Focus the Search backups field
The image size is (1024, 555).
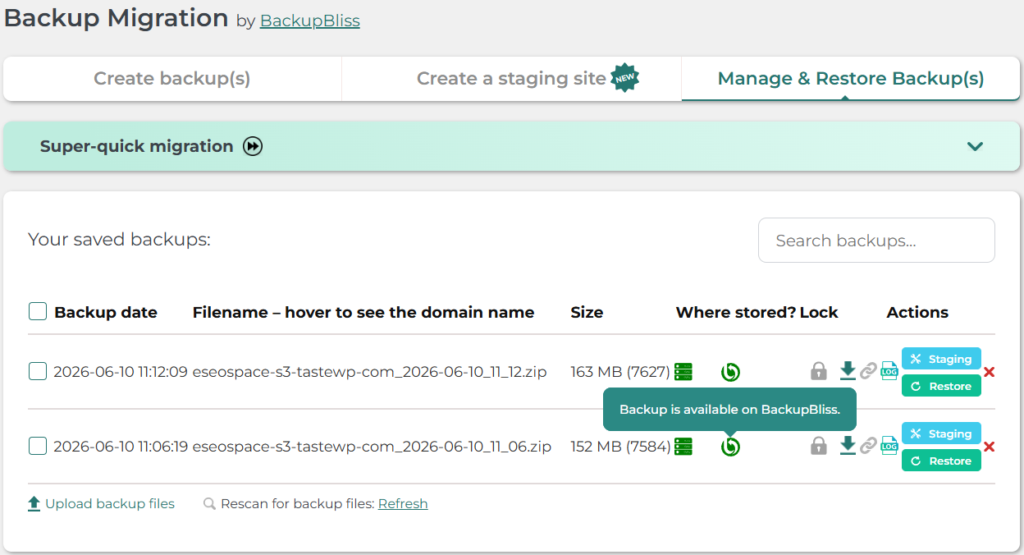[x=876, y=240]
